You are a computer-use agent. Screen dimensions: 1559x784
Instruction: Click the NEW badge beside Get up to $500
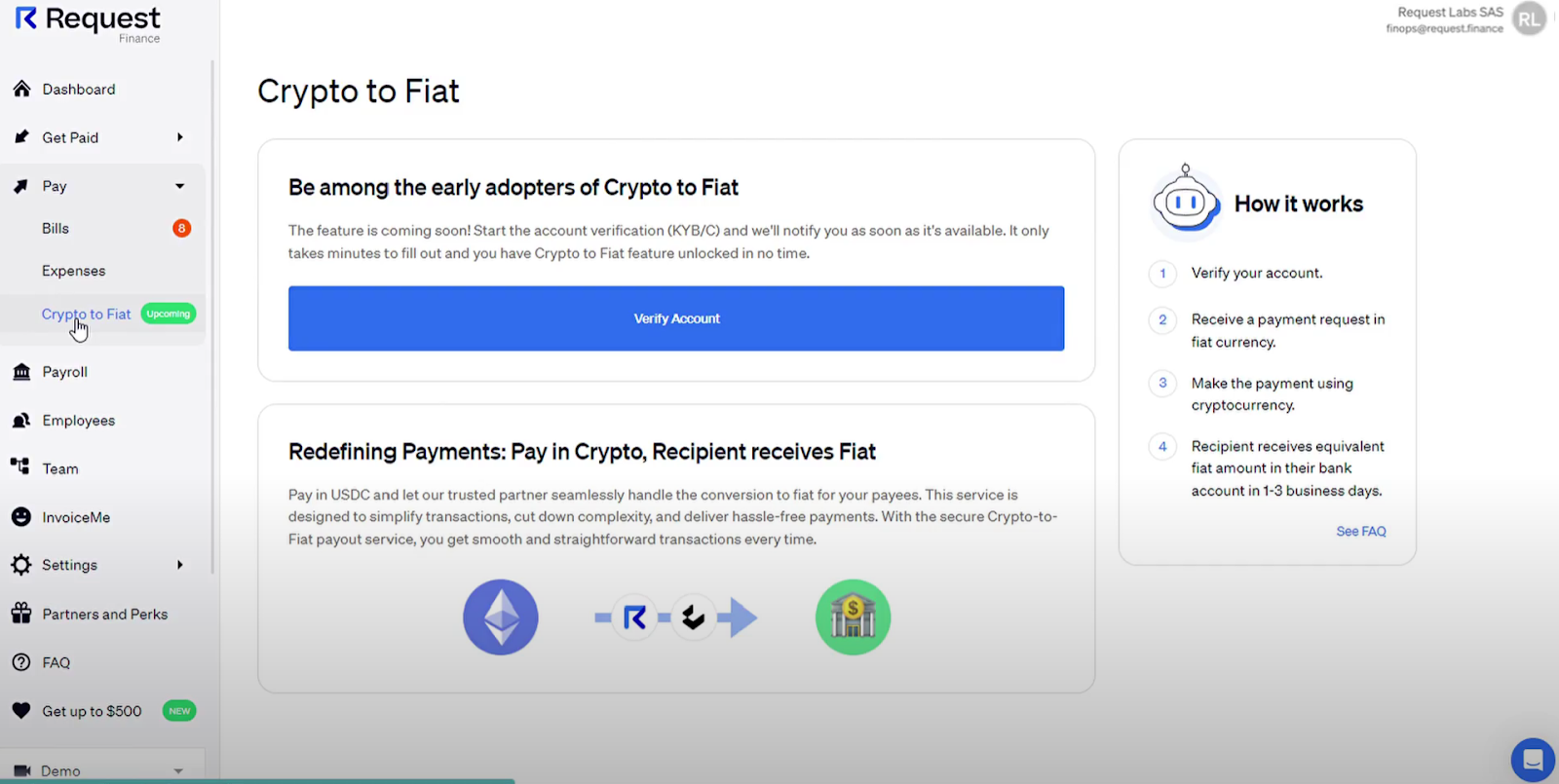pos(179,711)
